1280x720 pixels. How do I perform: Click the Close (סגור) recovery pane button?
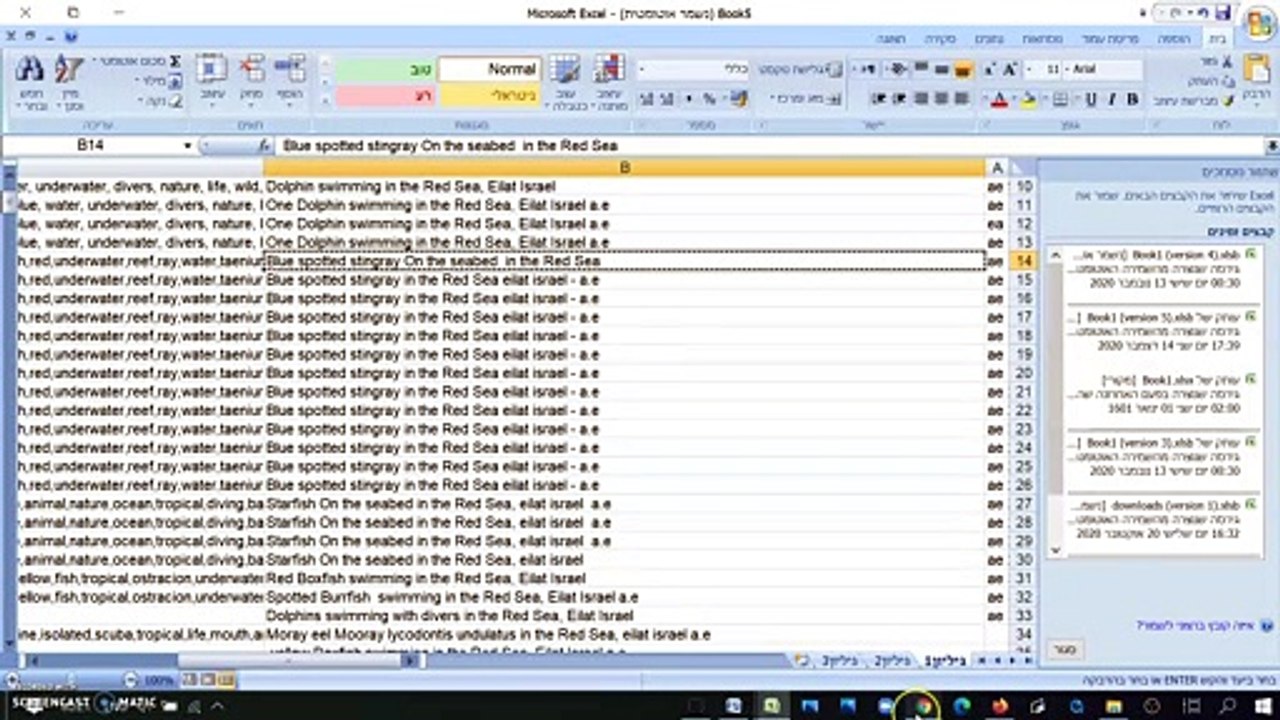pos(1064,650)
